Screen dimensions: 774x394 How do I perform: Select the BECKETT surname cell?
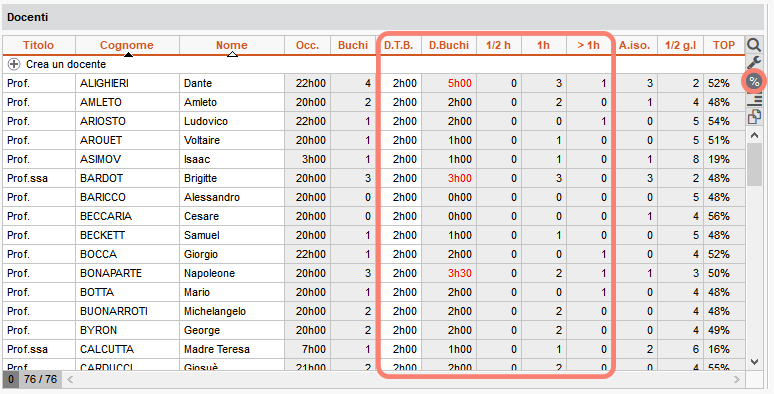coord(127,236)
